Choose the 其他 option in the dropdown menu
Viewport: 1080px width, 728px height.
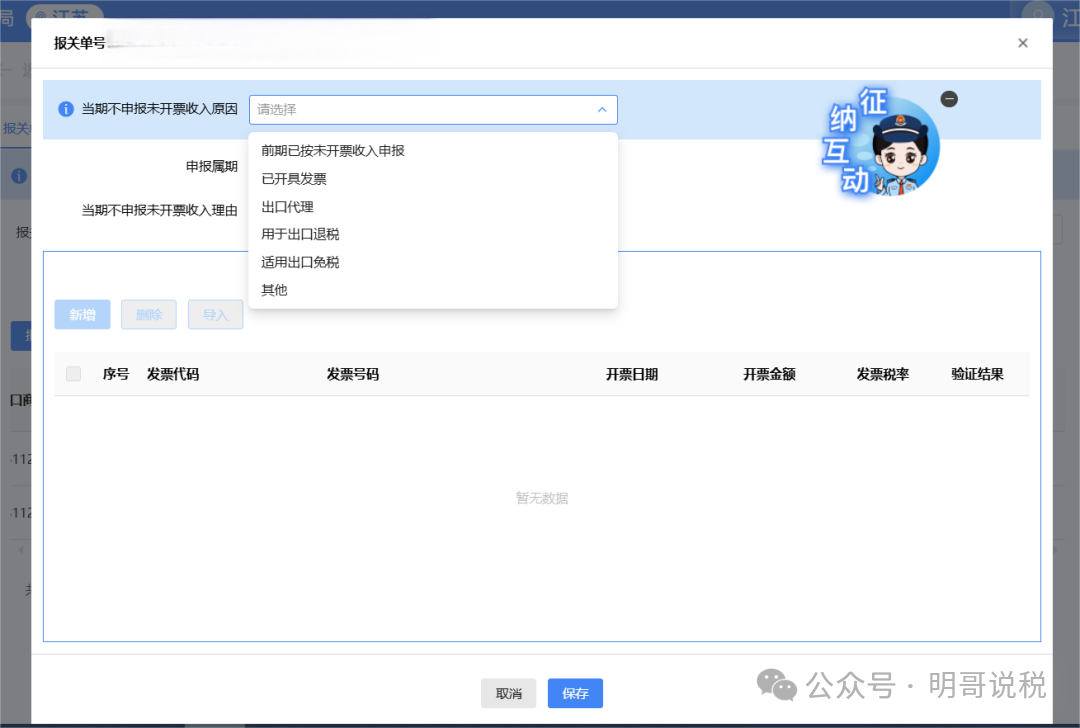[273, 290]
